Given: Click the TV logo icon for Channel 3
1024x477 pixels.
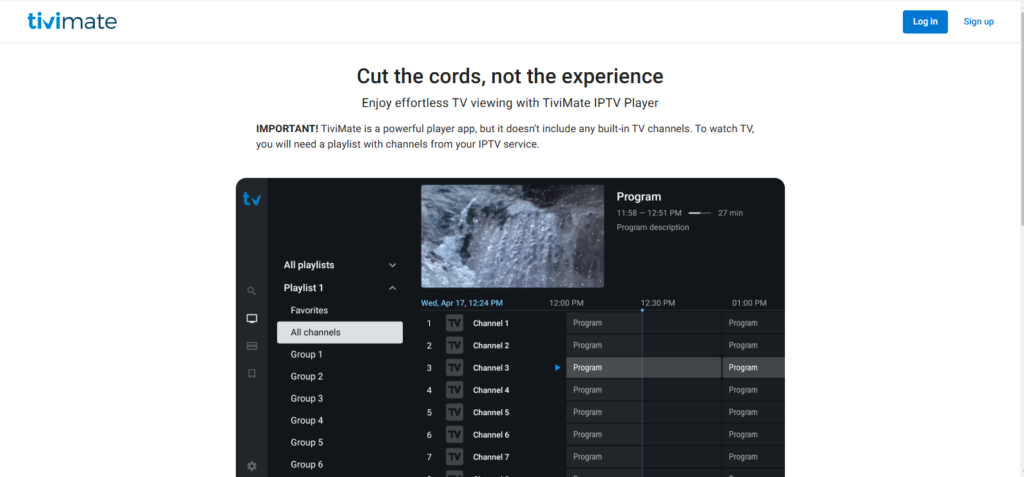Looking at the screenshot, I should (455, 367).
